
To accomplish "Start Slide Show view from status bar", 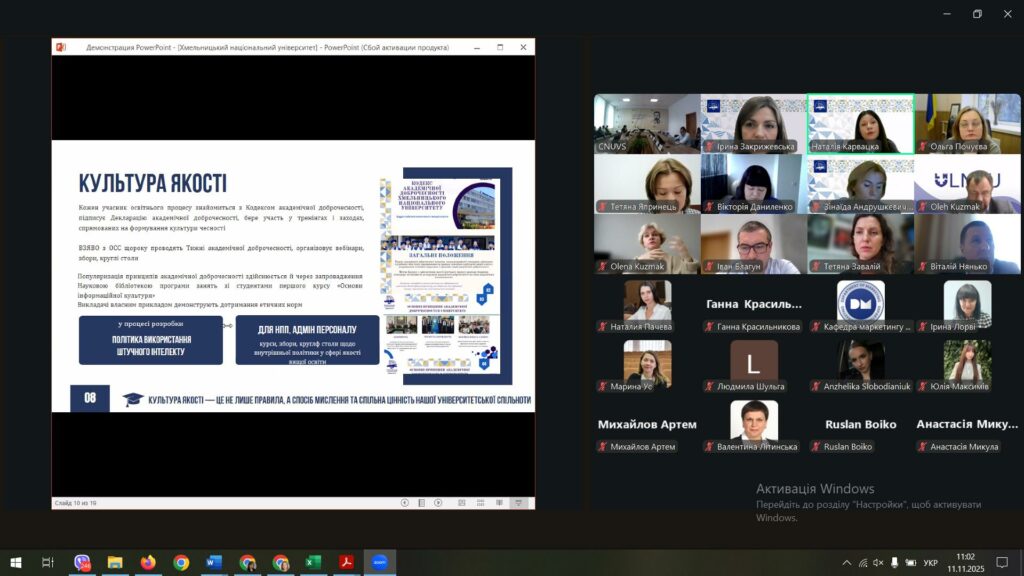I will click(x=519, y=502).
